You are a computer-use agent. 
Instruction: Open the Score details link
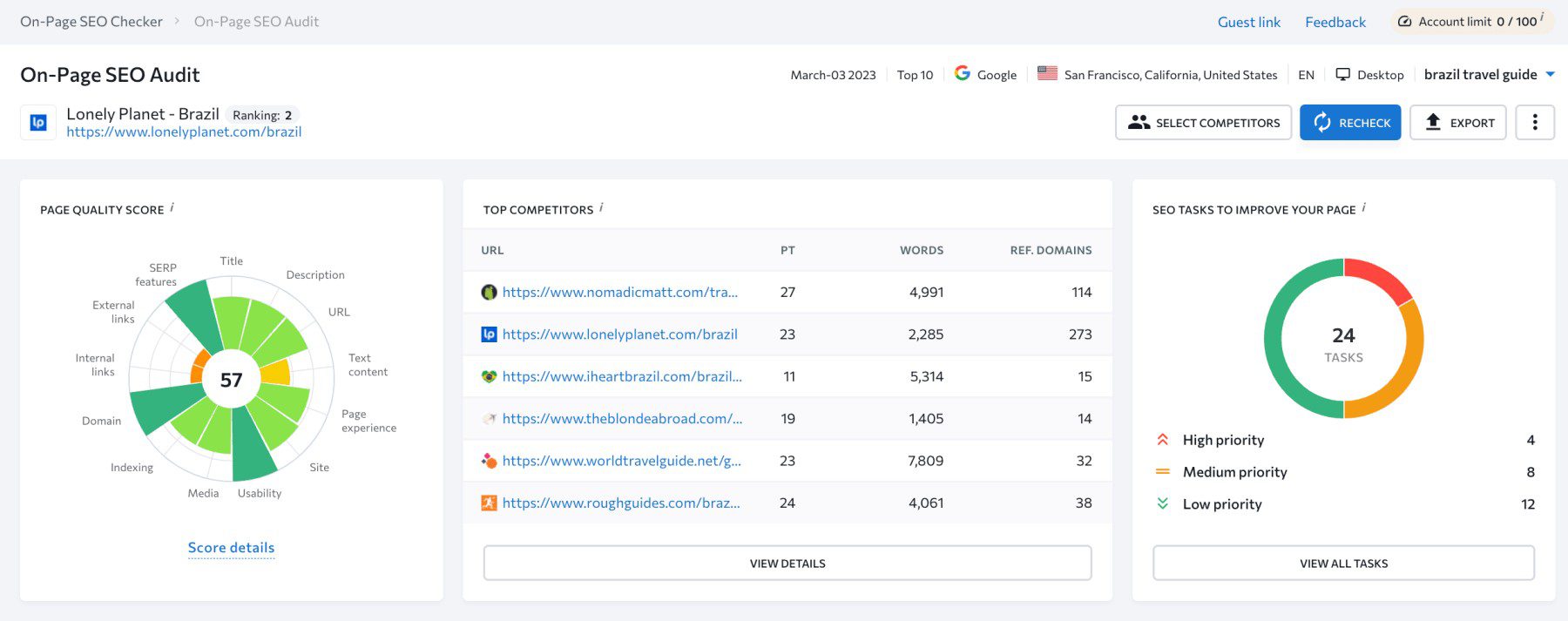[231, 548]
